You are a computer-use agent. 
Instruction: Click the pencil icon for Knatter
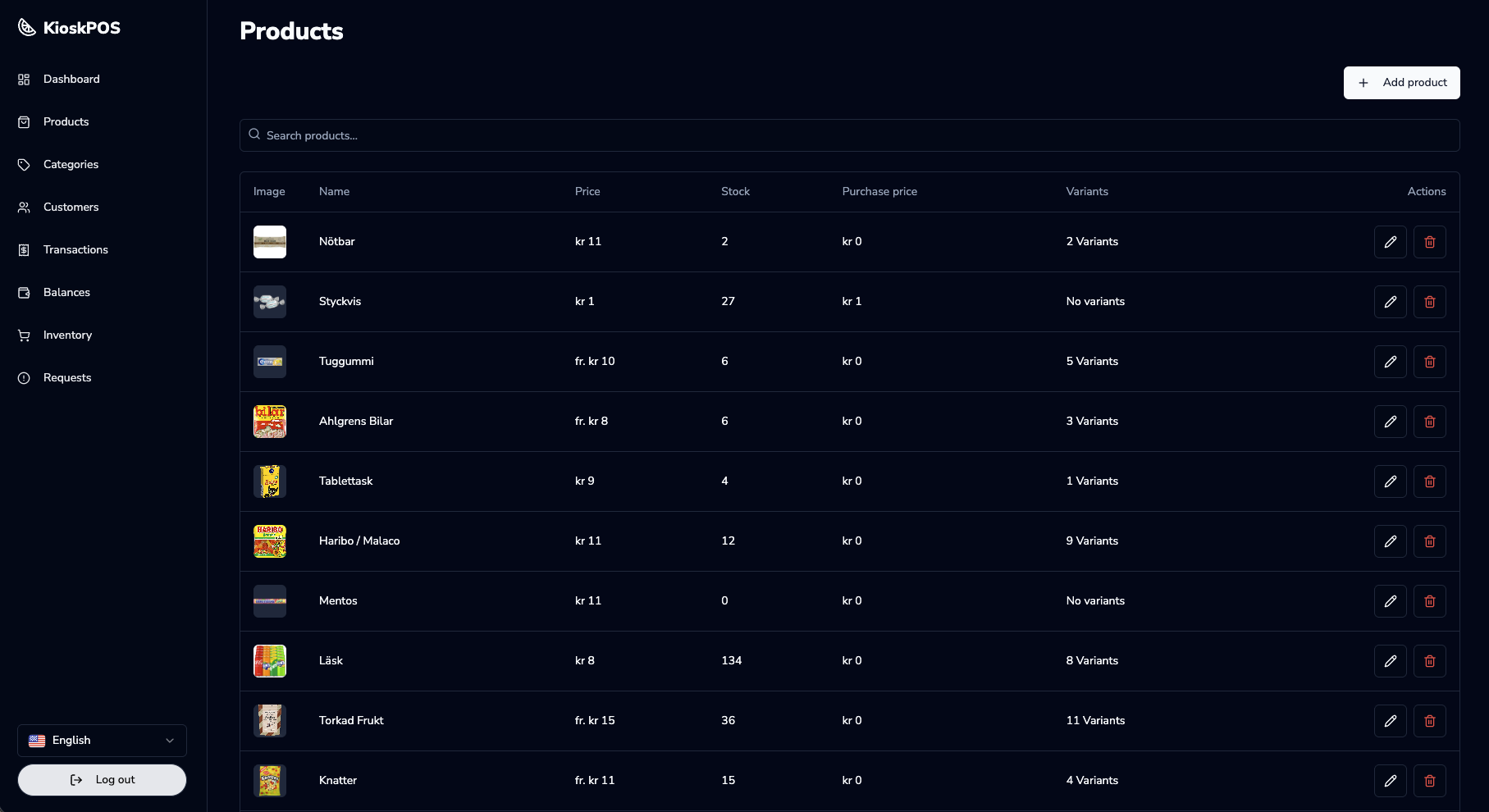pyautogui.click(x=1390, y=781)
